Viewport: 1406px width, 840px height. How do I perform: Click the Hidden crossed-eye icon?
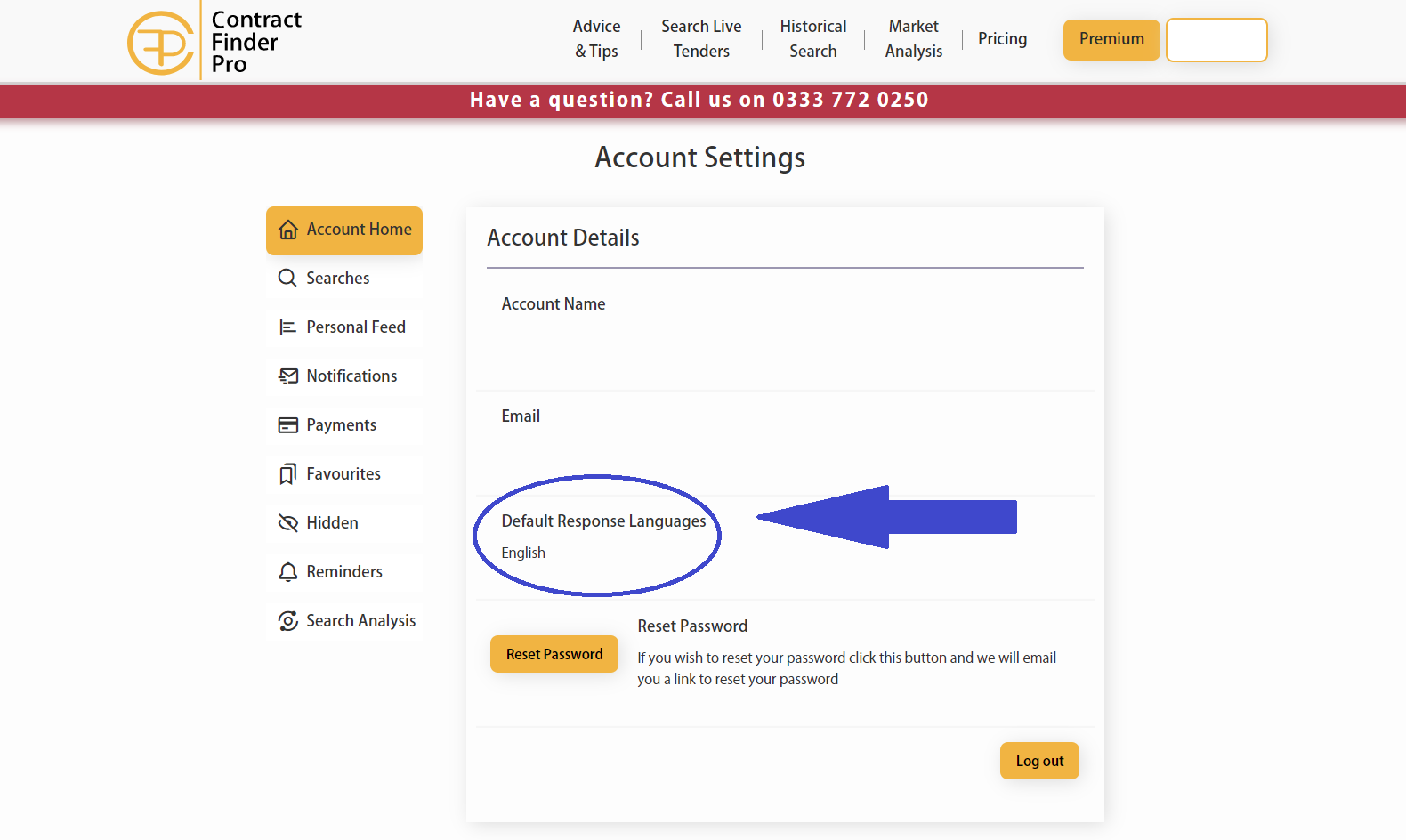pos(287,523)
